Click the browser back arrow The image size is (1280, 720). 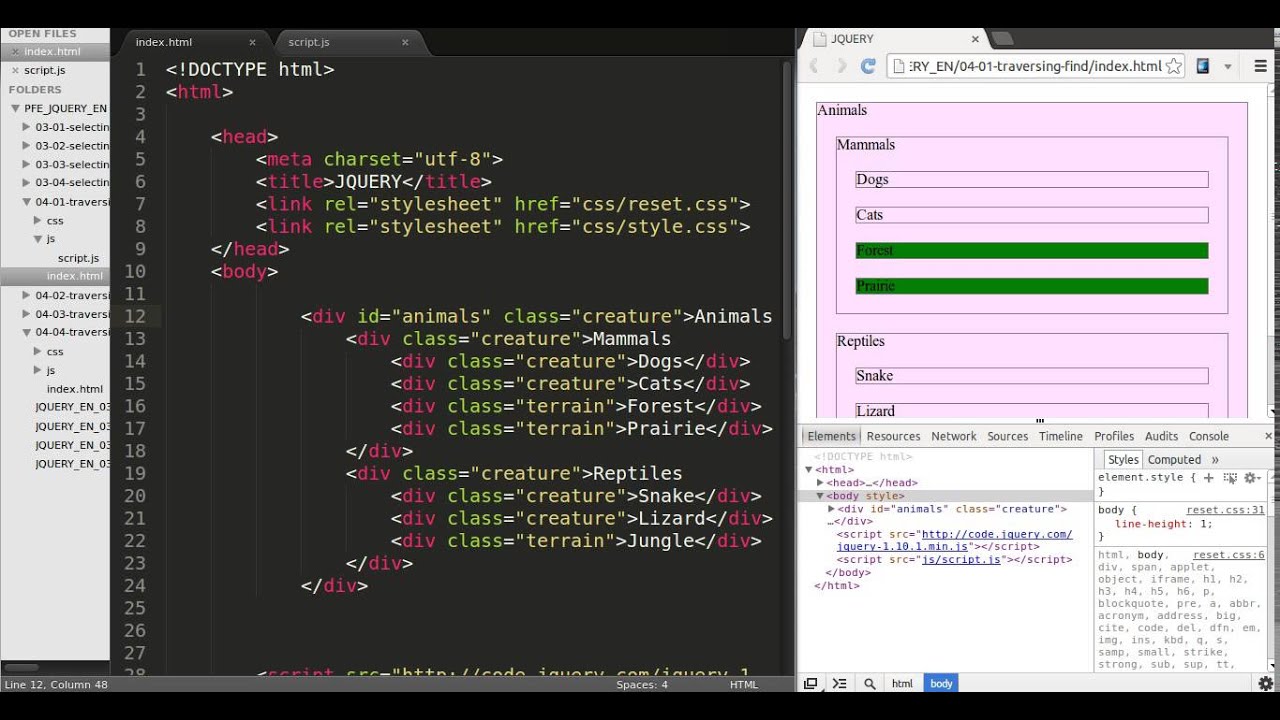pos(814,66)
